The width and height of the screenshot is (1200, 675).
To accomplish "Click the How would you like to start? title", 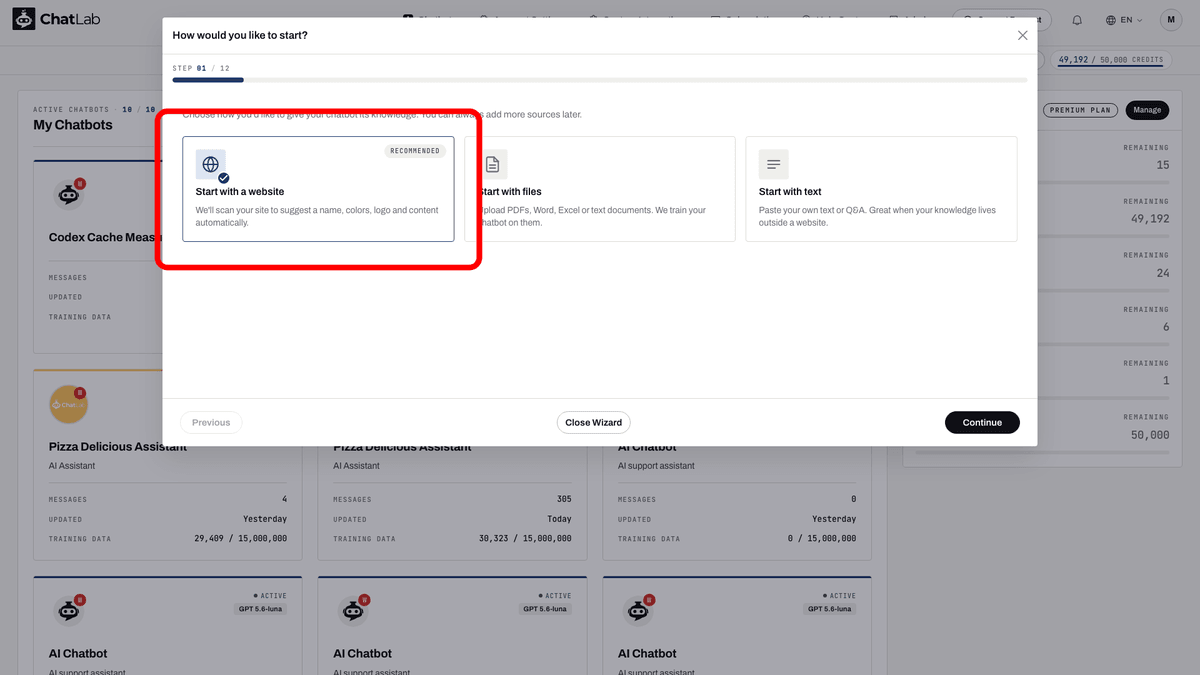I will tap(240, 35).
